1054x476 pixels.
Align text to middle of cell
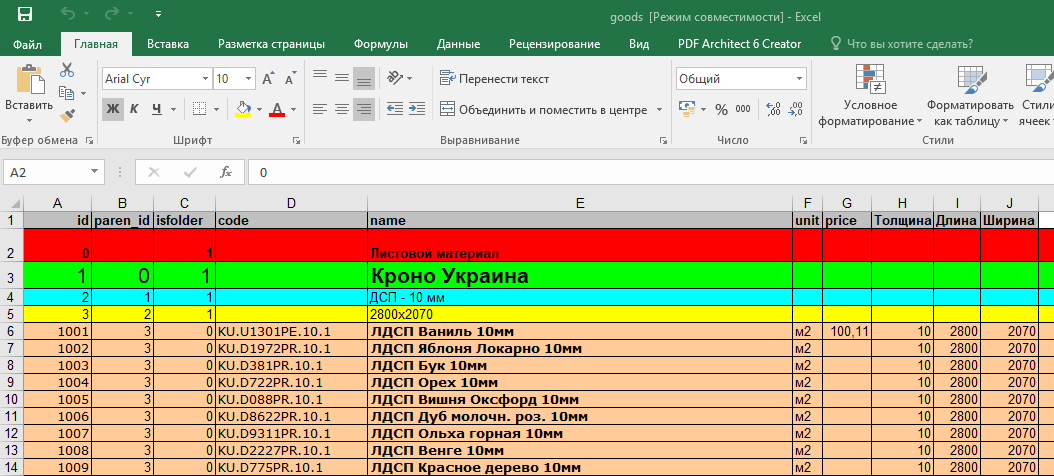coord(342,79)
